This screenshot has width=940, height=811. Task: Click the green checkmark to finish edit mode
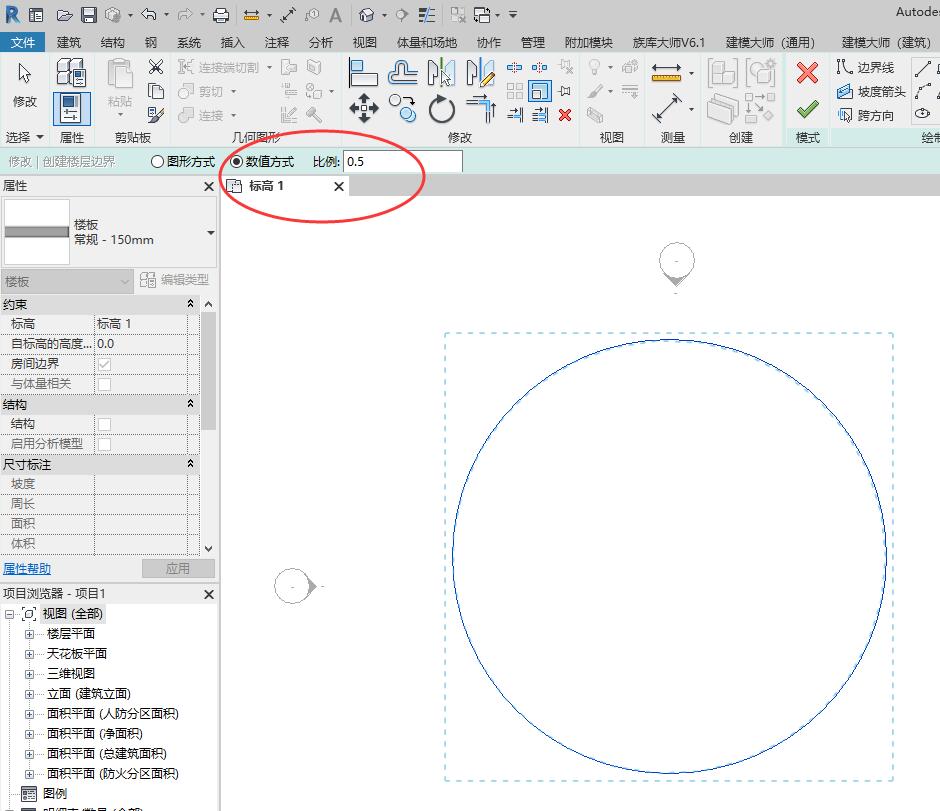click(x=807, y=109)
